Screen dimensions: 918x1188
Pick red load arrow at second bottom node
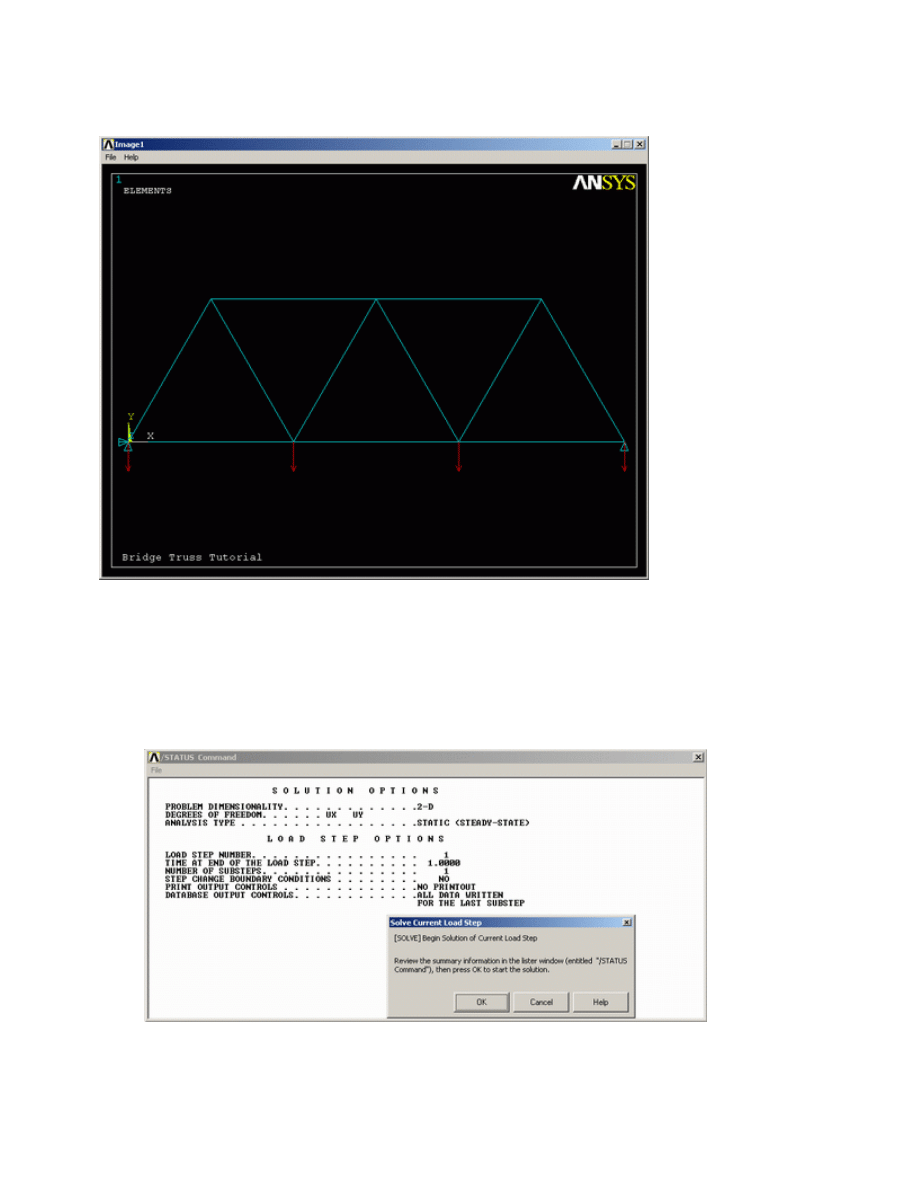click(x=293, y=458)
